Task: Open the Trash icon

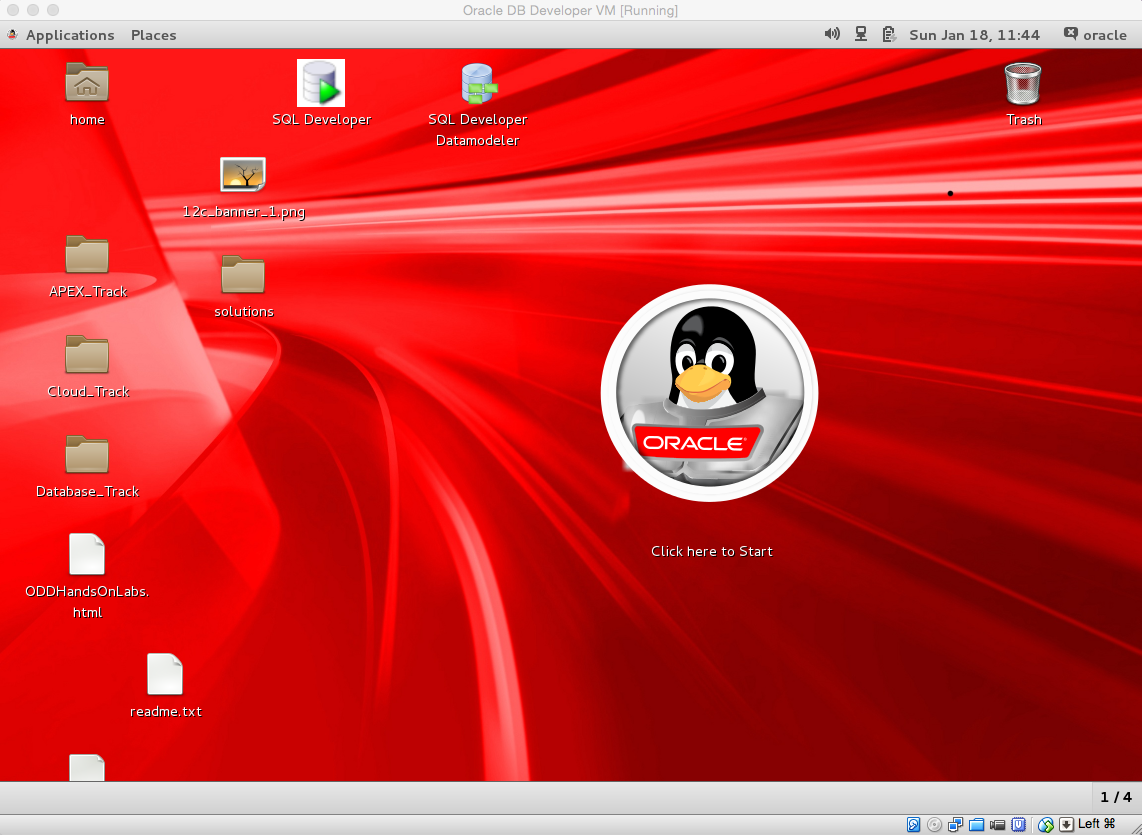Action: 1023,83
